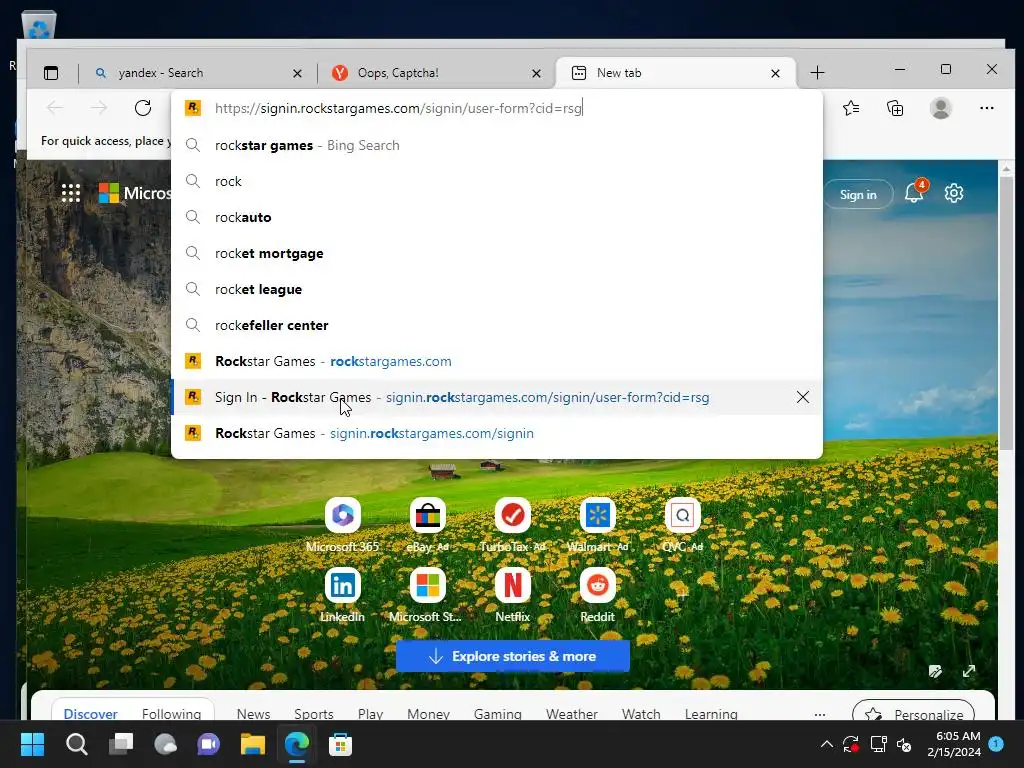Open Edge Settings and more menu
This screenshot has height=768, width=1024.
[x=986, y=108]
